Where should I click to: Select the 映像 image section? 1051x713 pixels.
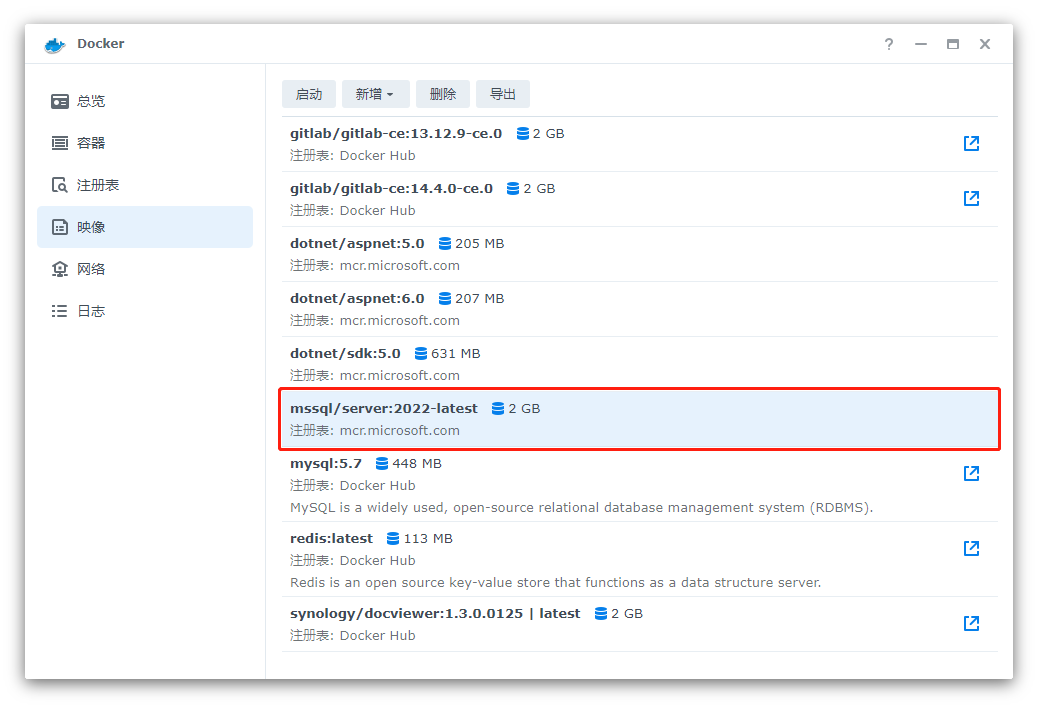(x=145, y=227)
